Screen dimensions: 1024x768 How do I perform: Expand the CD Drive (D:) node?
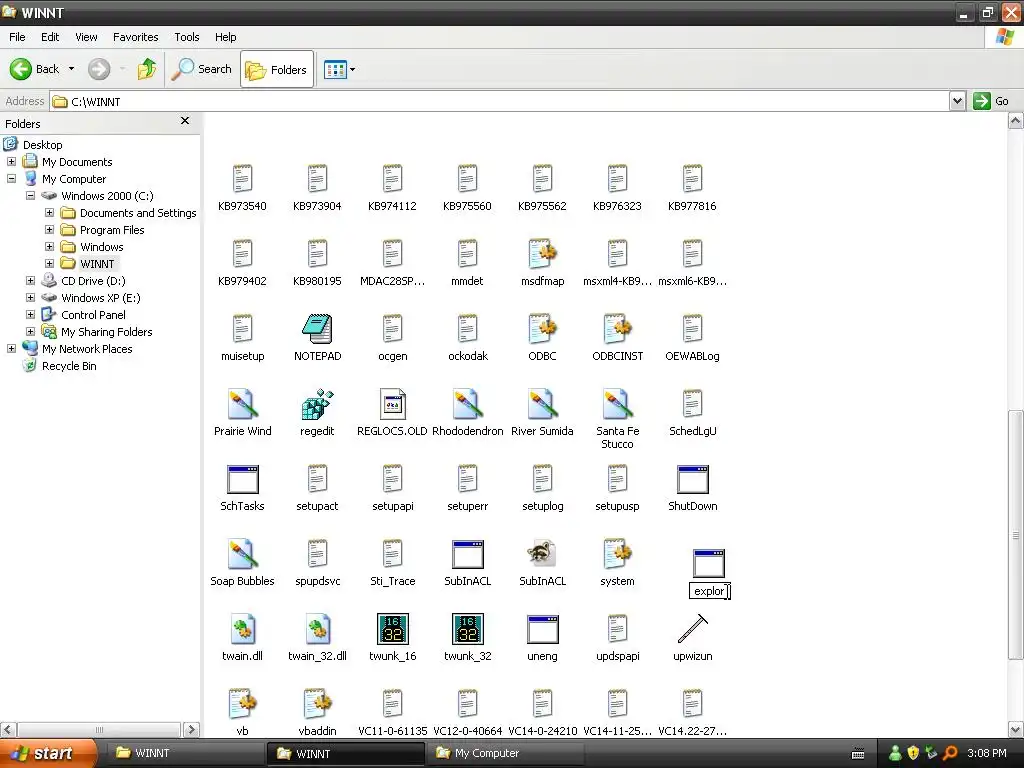point(30,280)
